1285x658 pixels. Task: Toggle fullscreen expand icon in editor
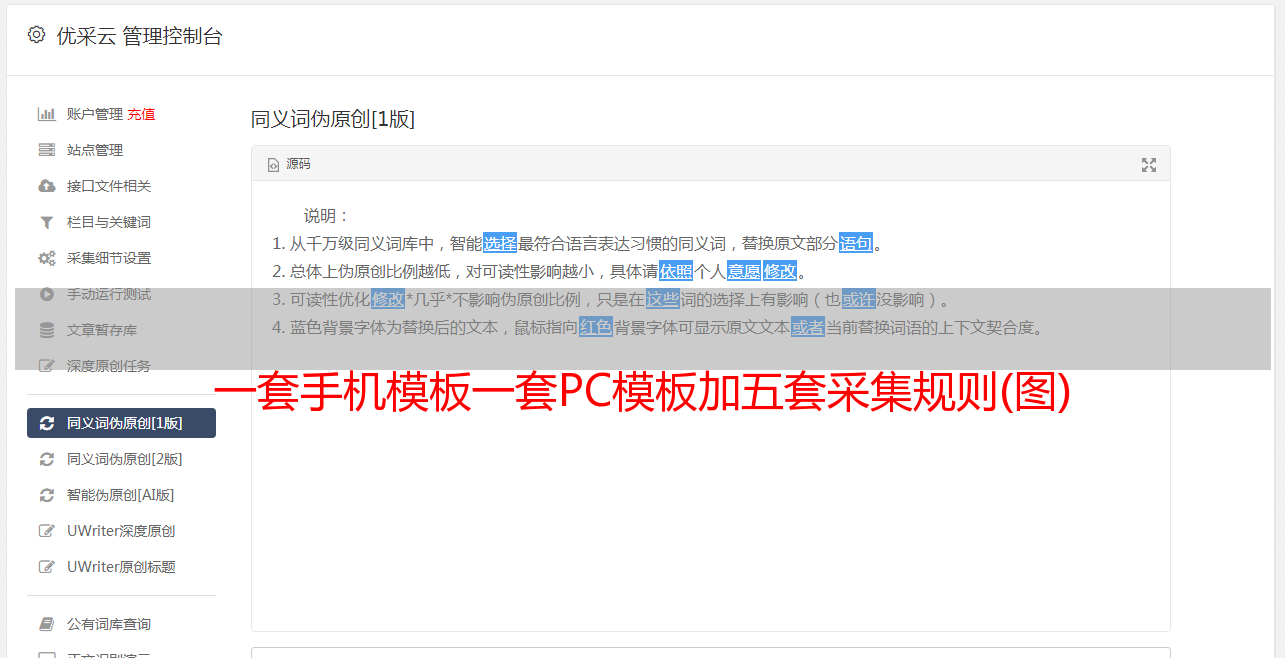pyautogui.click(x=1149, y=165)
